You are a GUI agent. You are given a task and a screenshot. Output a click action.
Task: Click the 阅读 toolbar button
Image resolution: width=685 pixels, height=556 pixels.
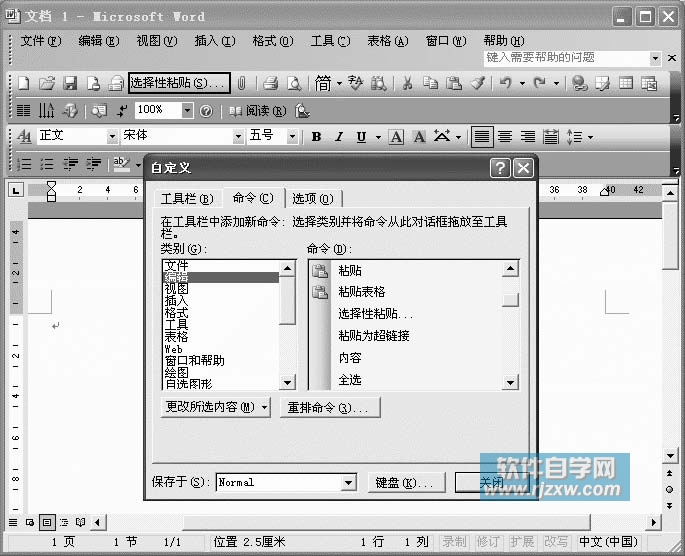click(258, 111)
